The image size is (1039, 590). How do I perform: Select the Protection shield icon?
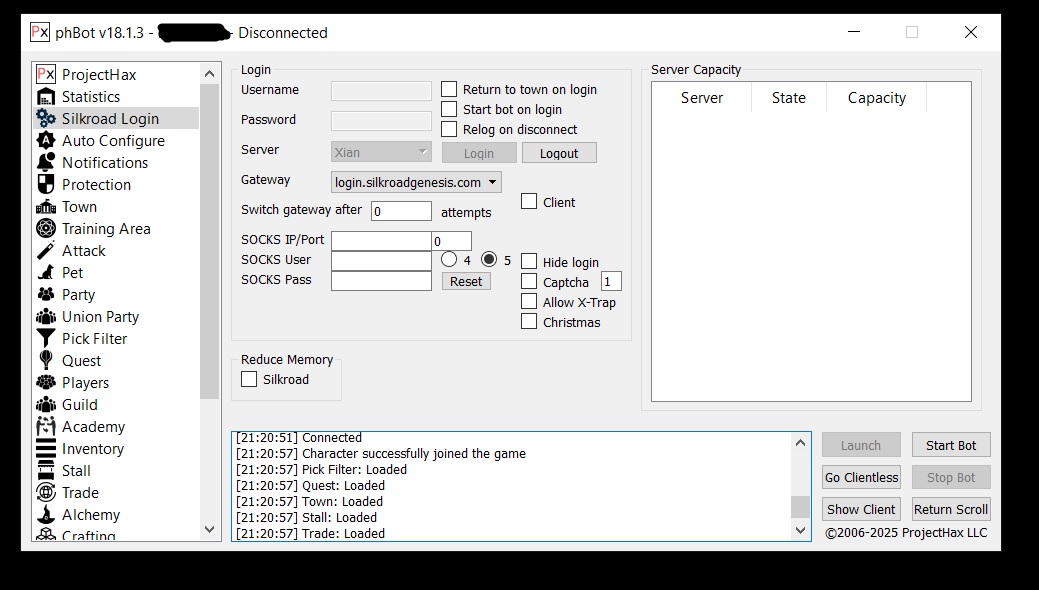tap(45, 185)
